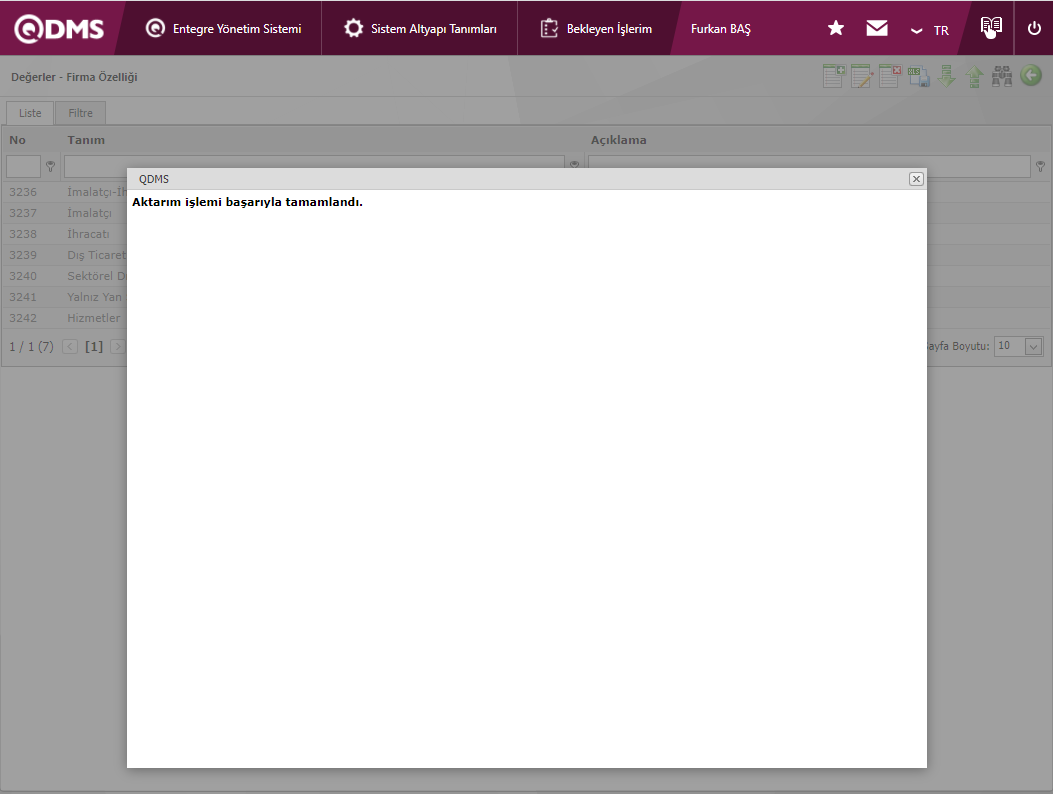Click the green up-arrow export icon
The width and height of the screenshot is (1053, 794).
(974, 76)
